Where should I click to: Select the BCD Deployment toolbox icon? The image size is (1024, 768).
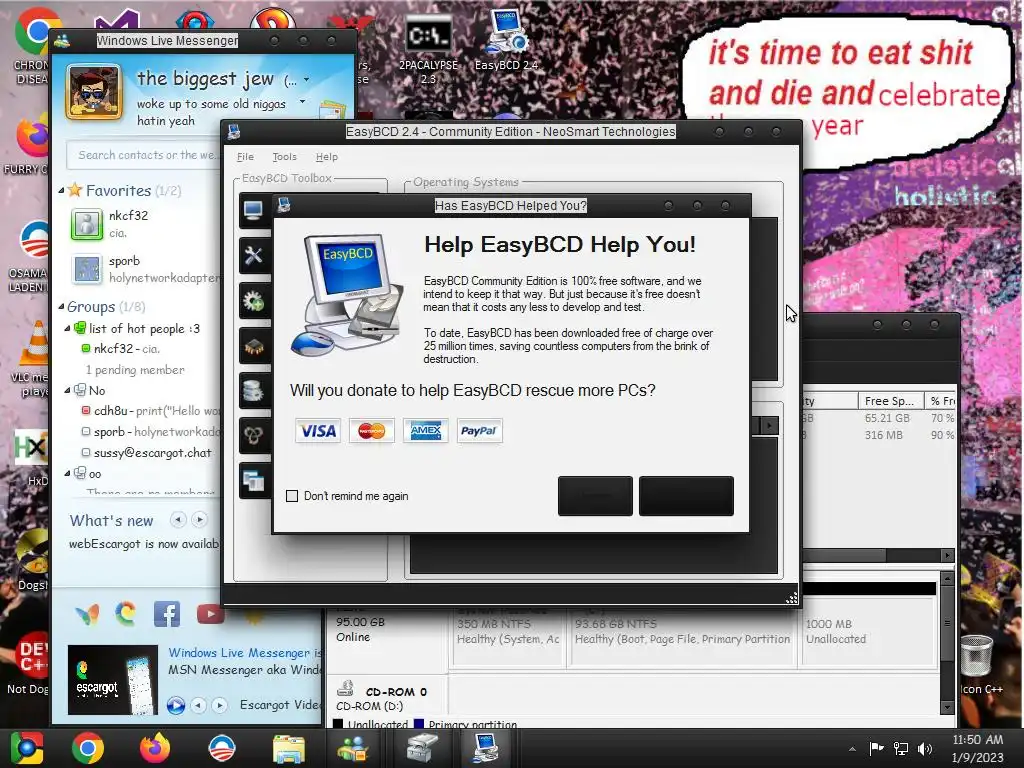[x=253, y=435]
